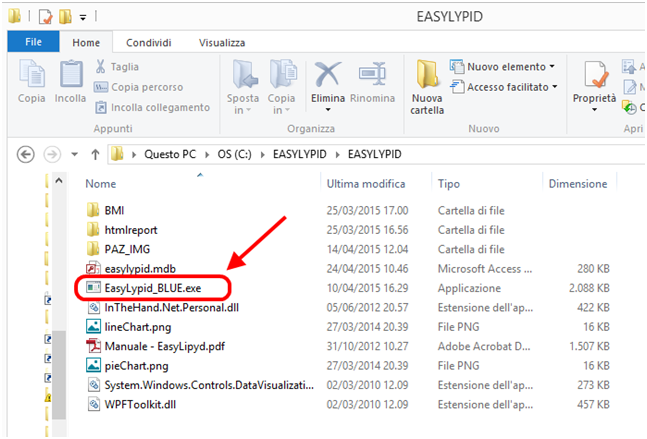Open the recent locations dropdown arrow
Viewport: 647px width, 439px height.
coord(75,155)
